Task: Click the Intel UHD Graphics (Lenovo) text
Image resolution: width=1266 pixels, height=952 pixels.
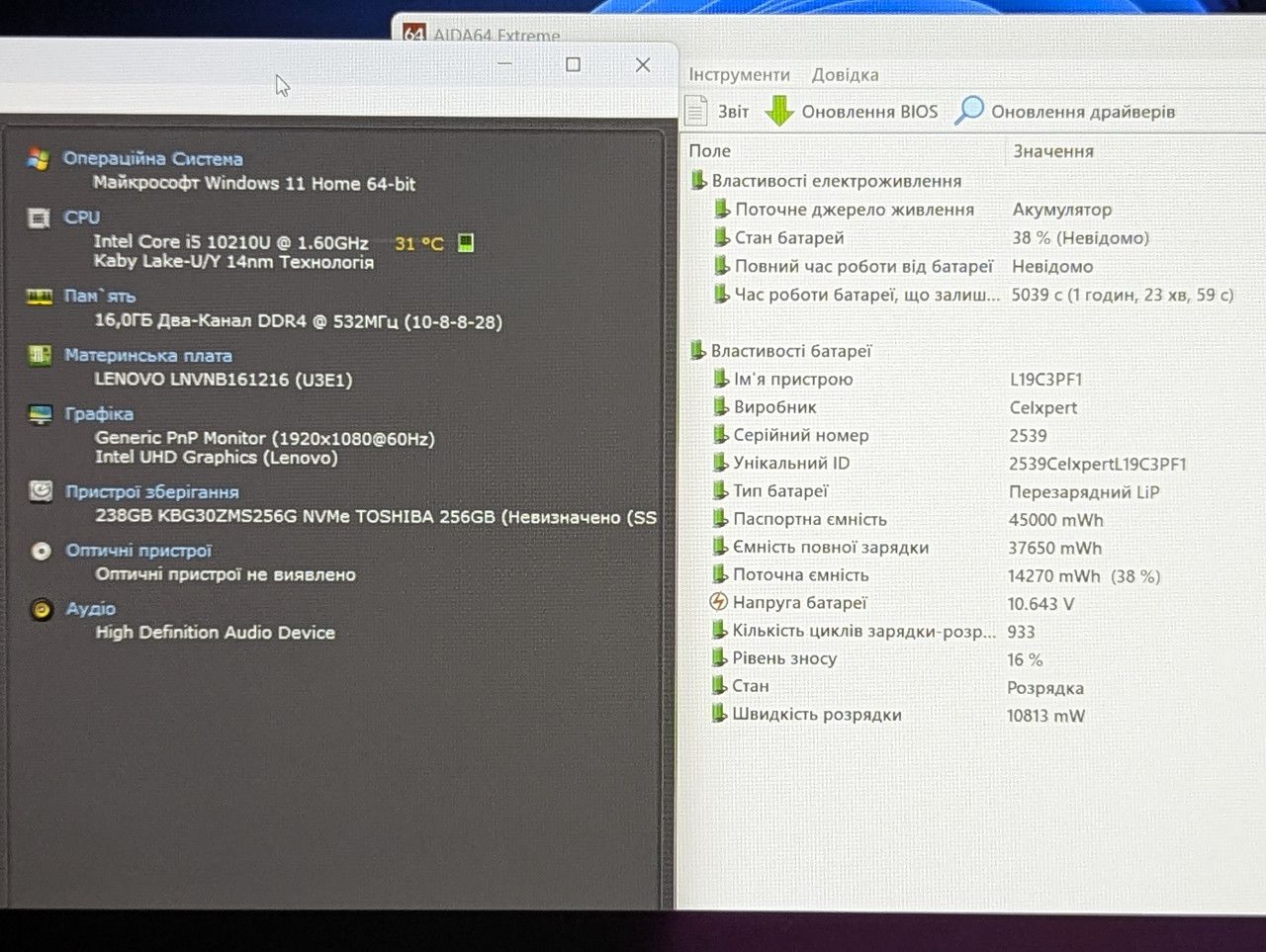Action: tap(217, 458)
